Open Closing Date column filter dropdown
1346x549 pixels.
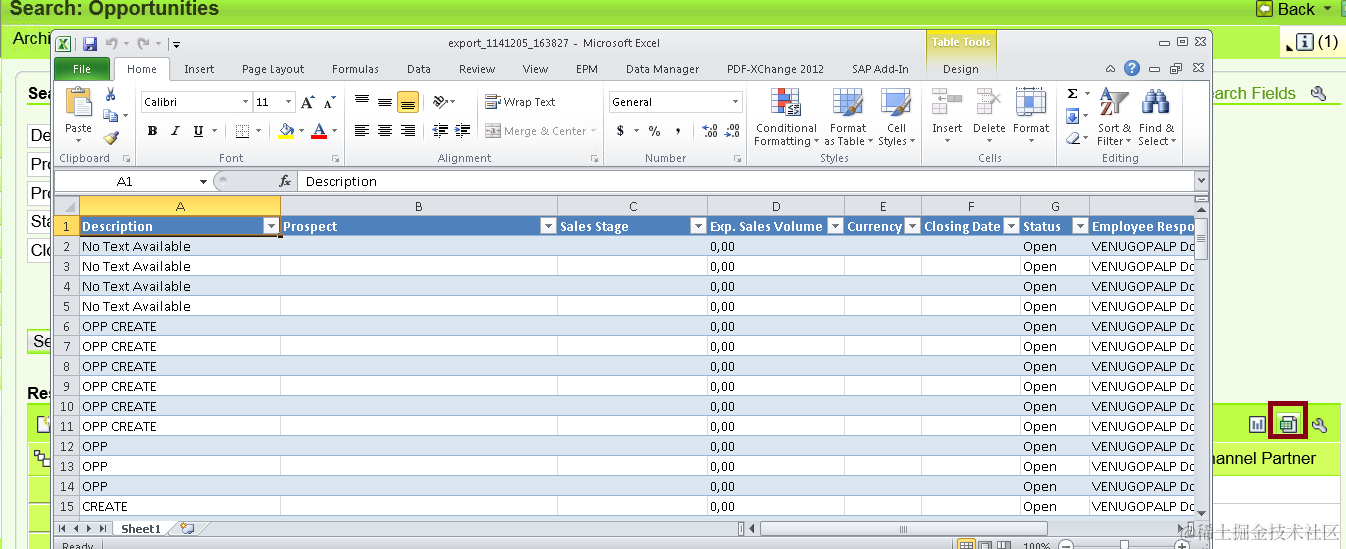click(x=1010, y=227)
